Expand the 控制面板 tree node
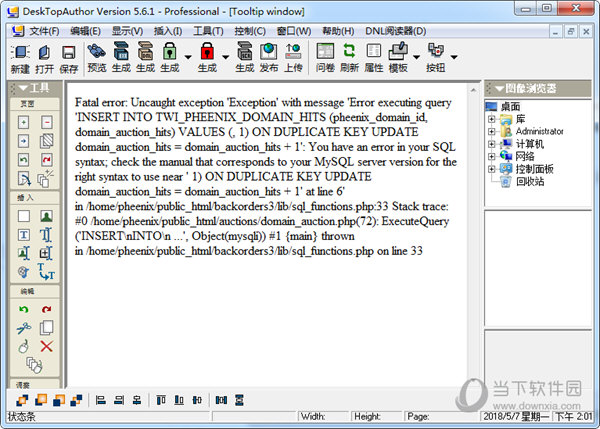This screenshot has width=600, height=429. point(492,169)
